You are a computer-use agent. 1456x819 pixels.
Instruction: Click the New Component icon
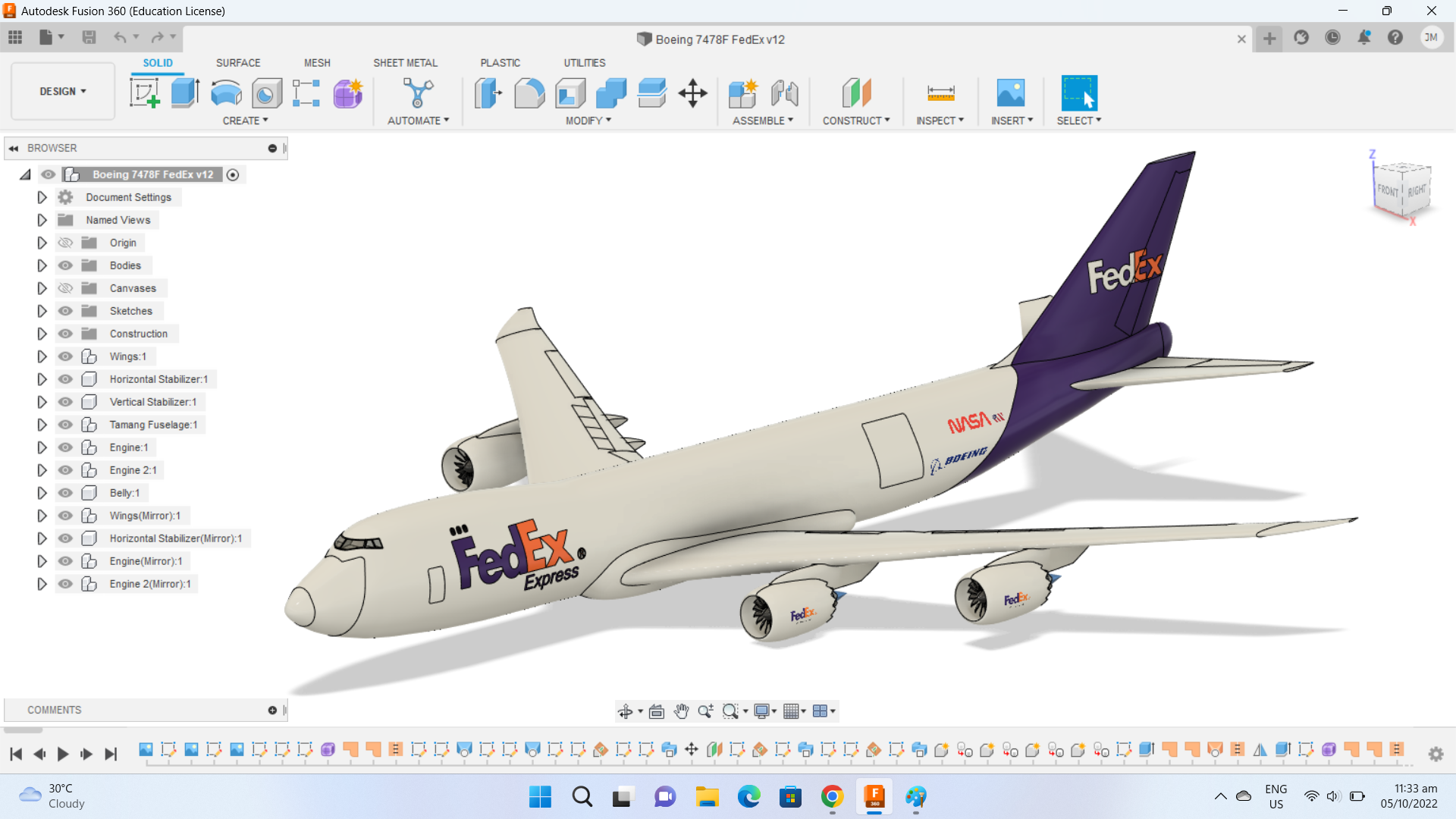(743, 93)
